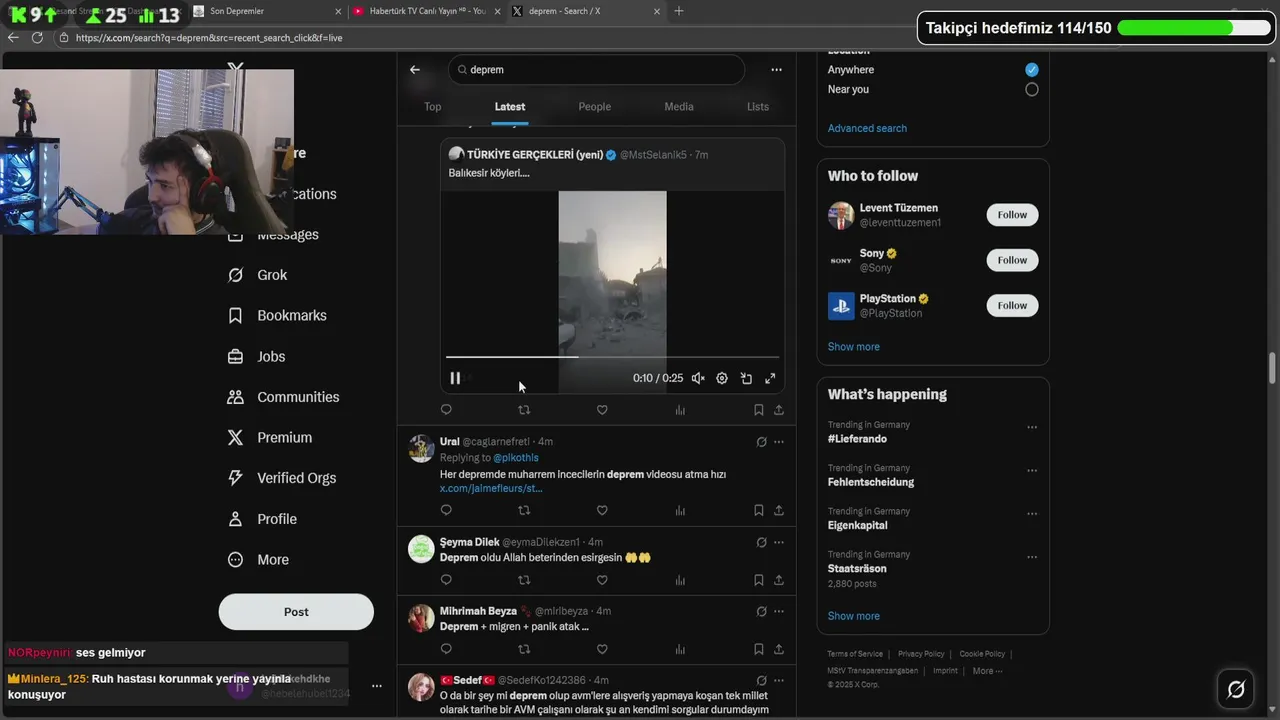Open a new browser tab
Viewport: 1280px width, 720px height.
(x=679, y=11)
